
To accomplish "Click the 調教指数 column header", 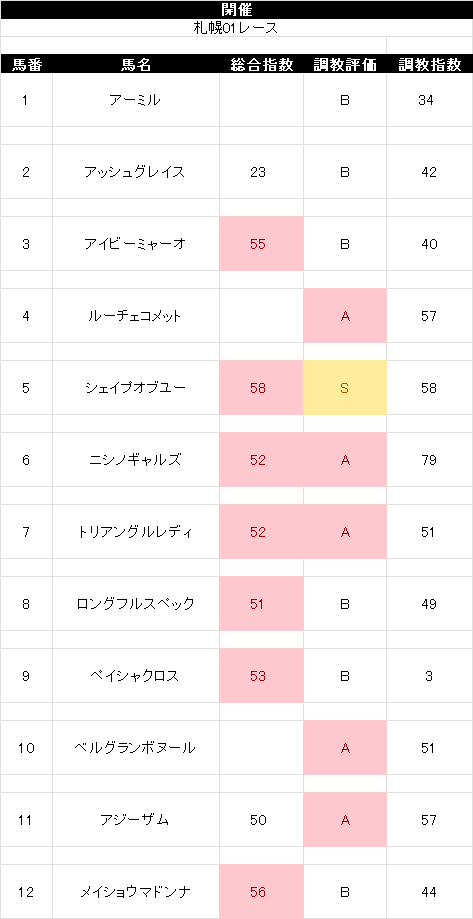I will point(430,64).
